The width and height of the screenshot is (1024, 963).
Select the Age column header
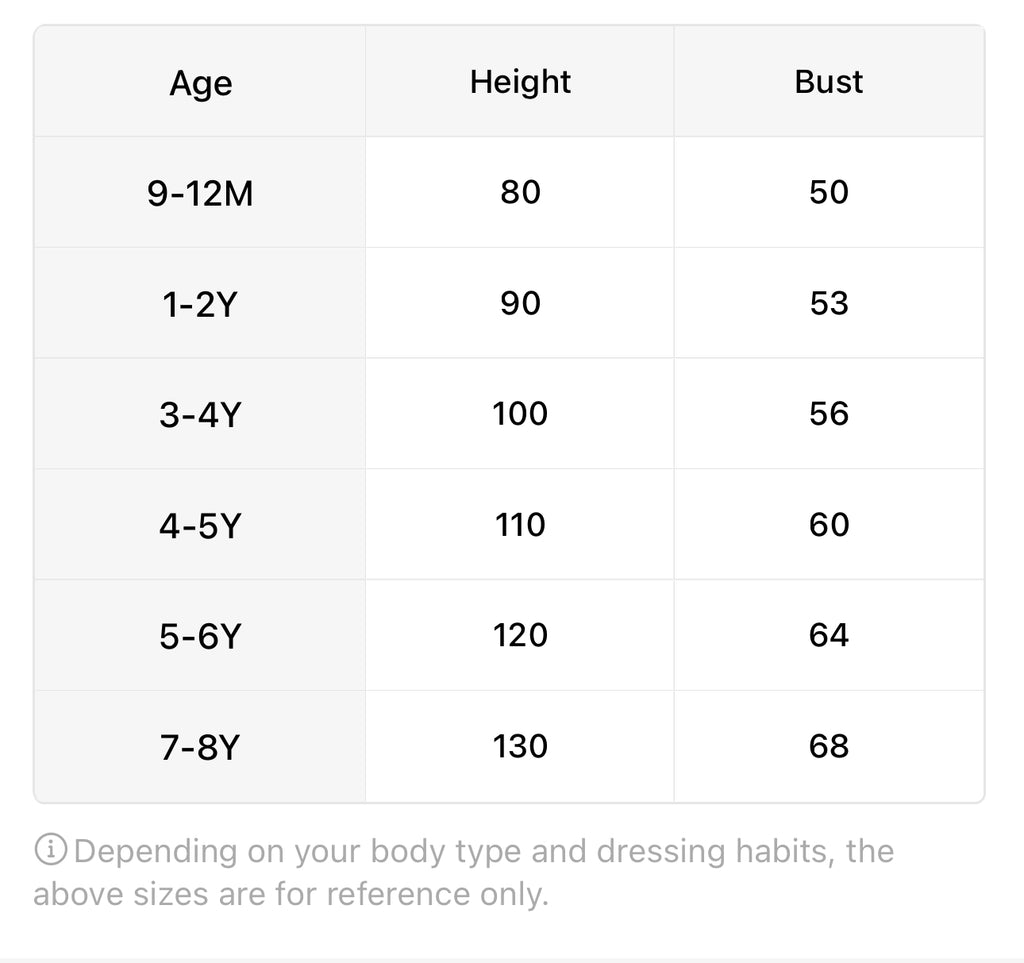[x=200, y=83]
